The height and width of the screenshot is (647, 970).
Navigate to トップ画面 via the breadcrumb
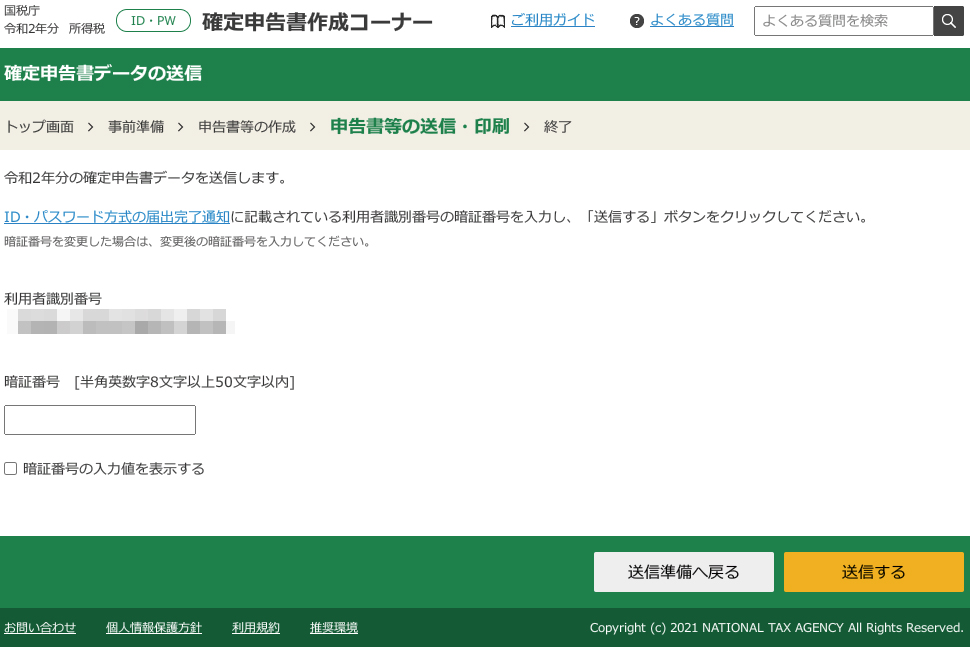tap(39, 127)
